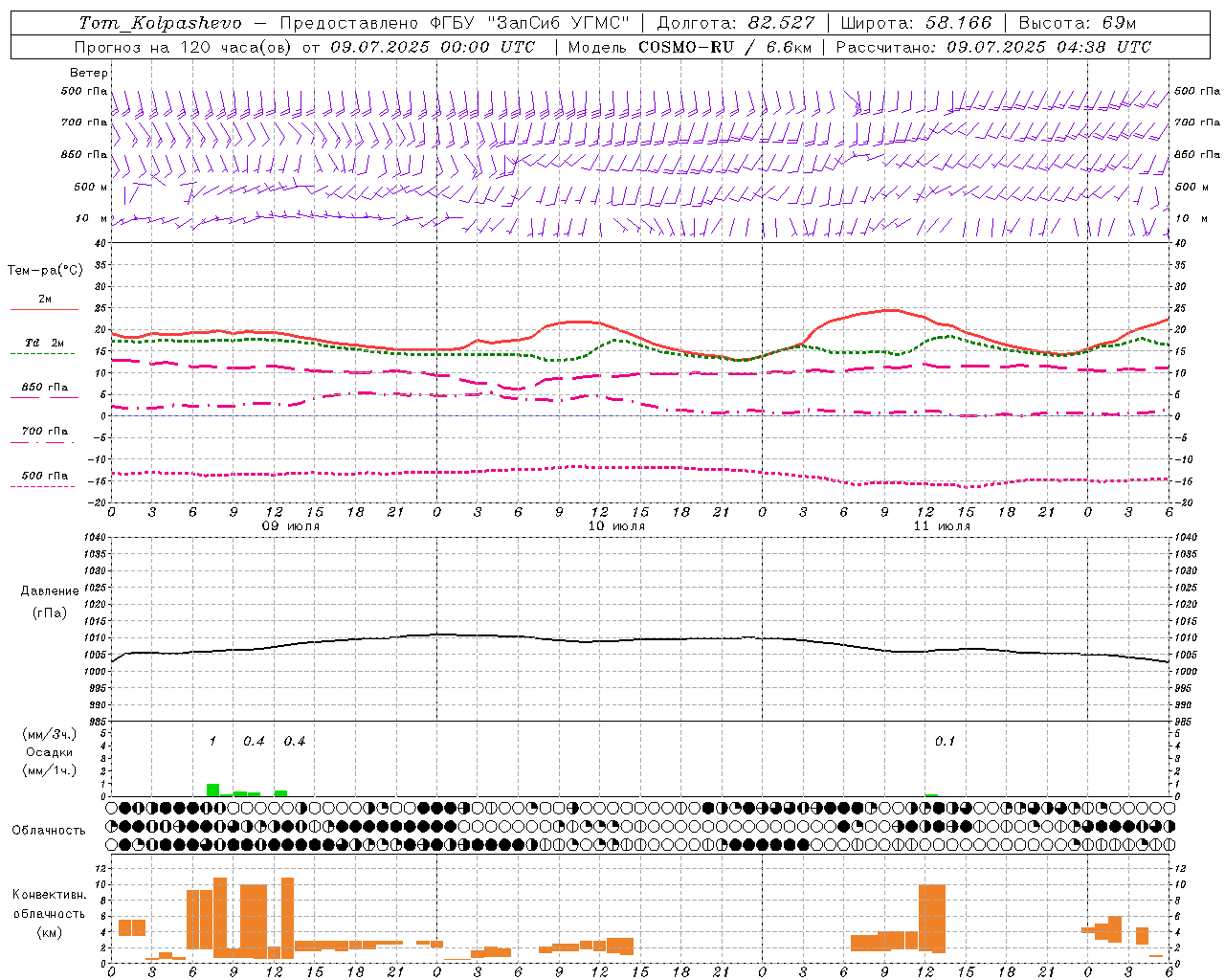Select the (мм/3ч.) precipitation unit label

click(48, 734)
